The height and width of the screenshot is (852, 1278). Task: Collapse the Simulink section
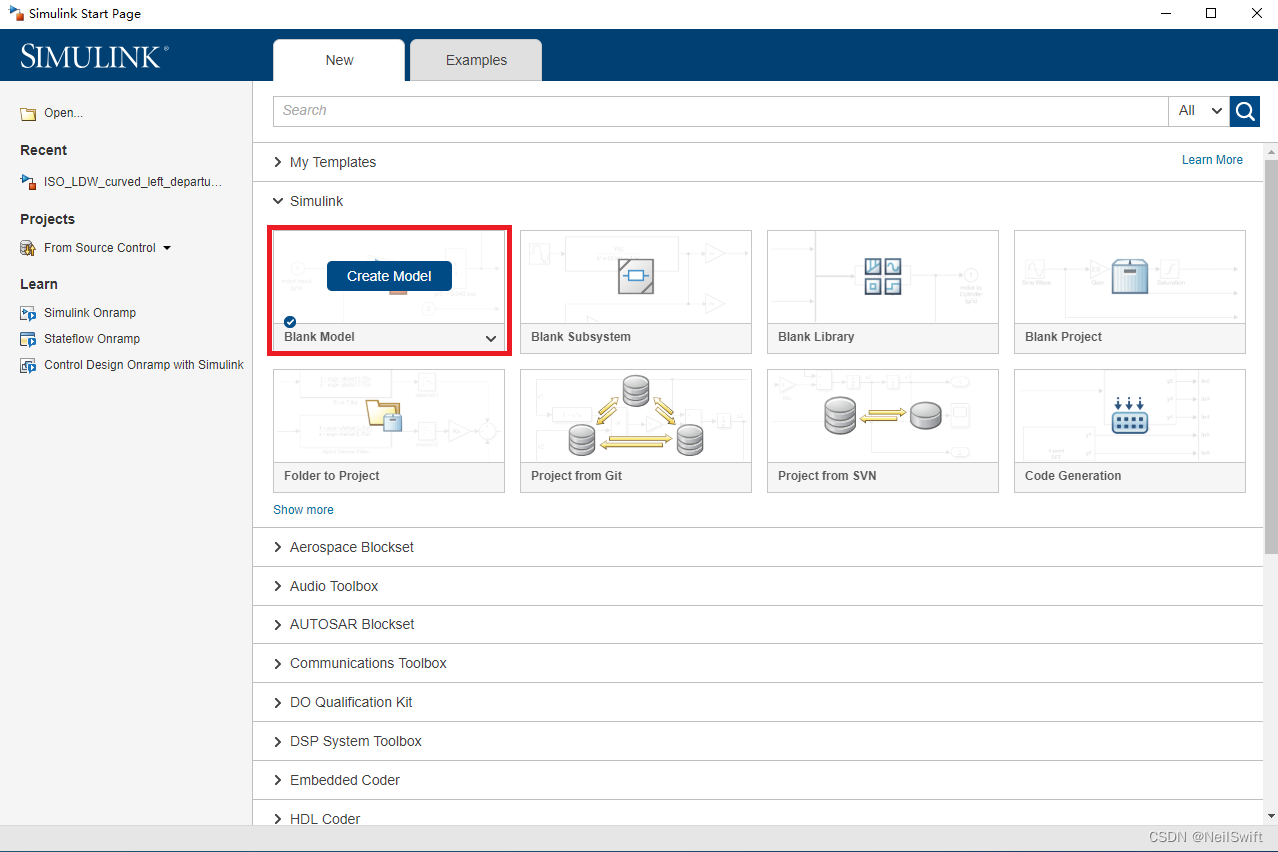(x=278, y=201)
